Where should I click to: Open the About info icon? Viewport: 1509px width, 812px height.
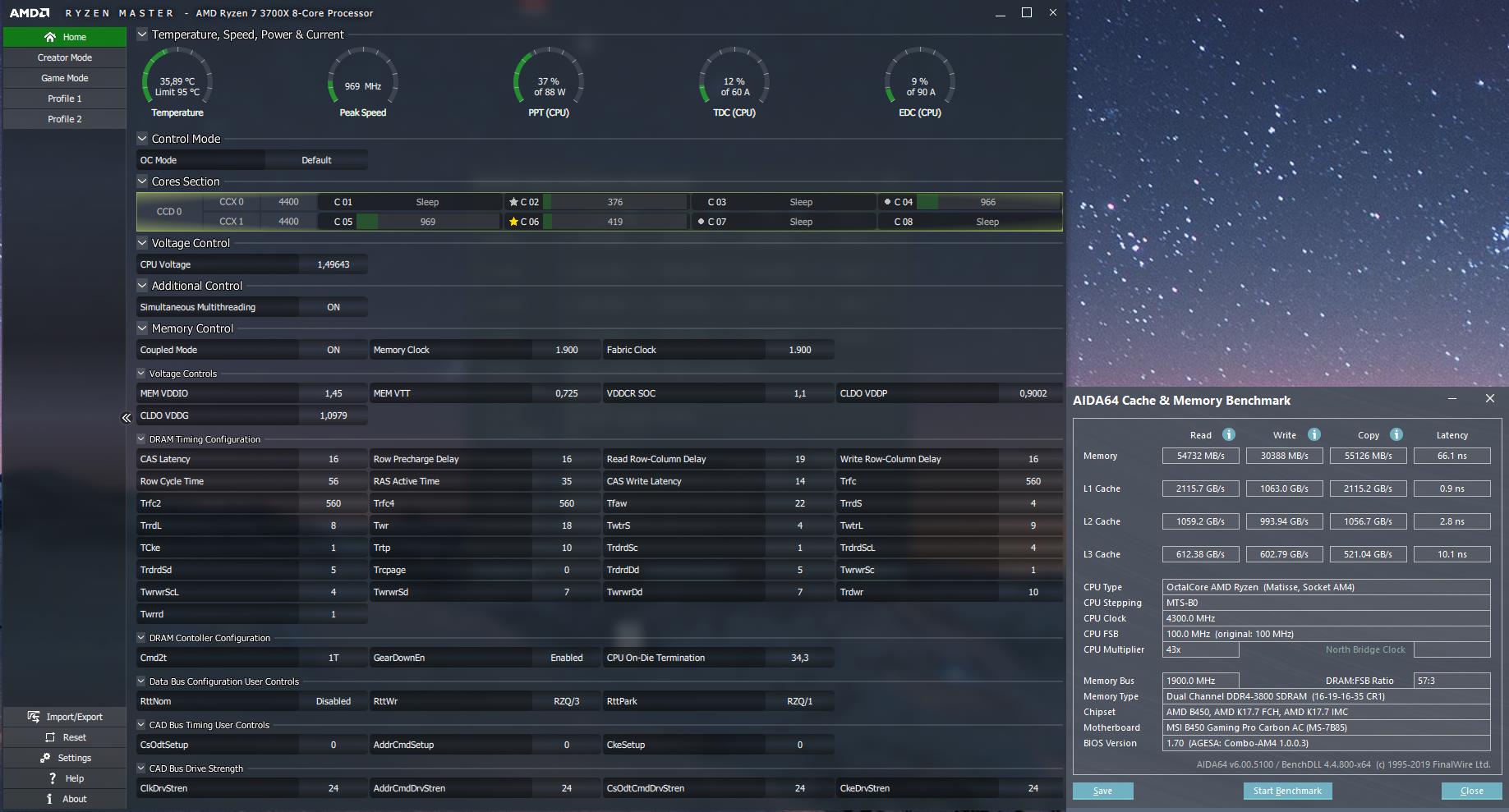coord(49,799)
